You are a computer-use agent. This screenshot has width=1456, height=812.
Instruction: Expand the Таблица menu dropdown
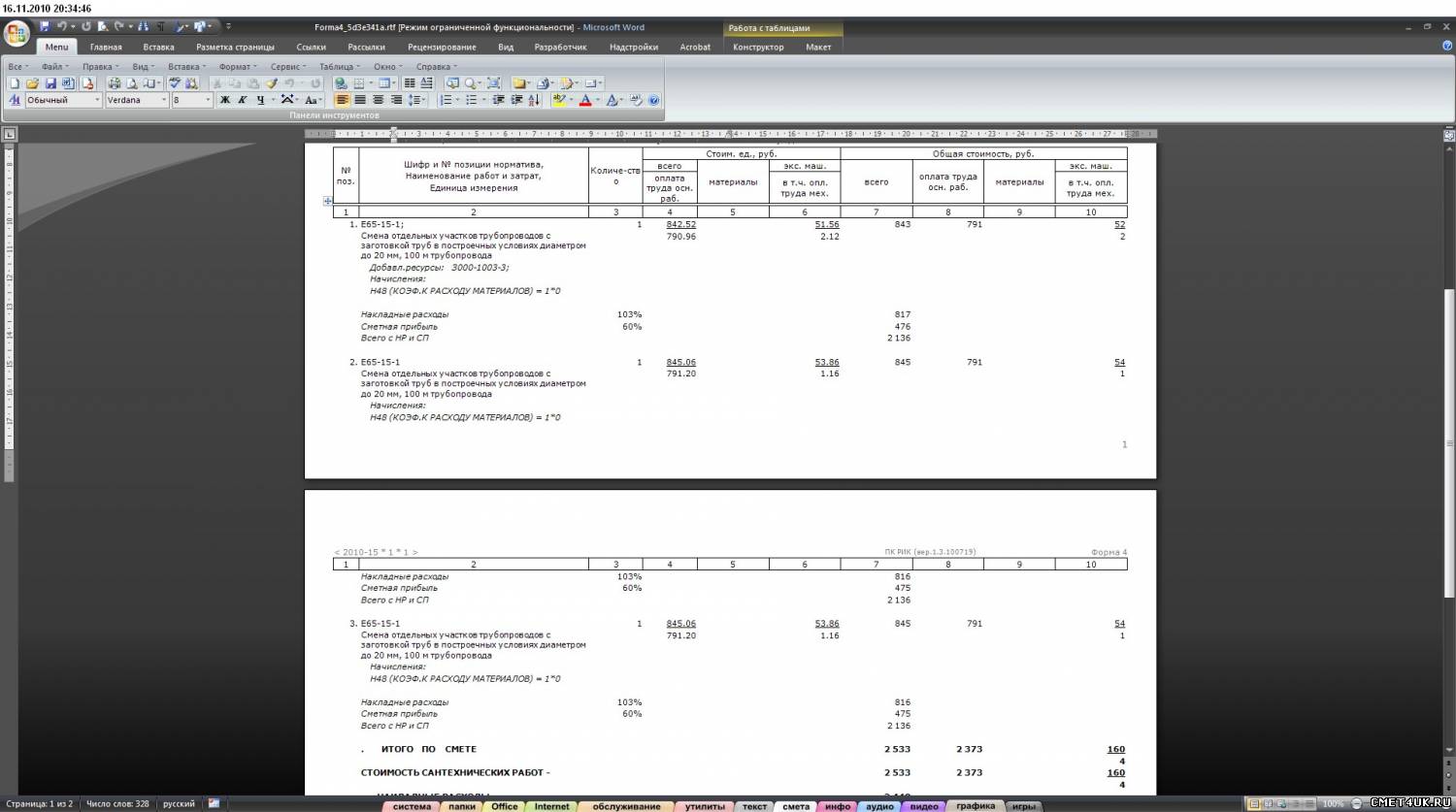click(x=340, y=67)
